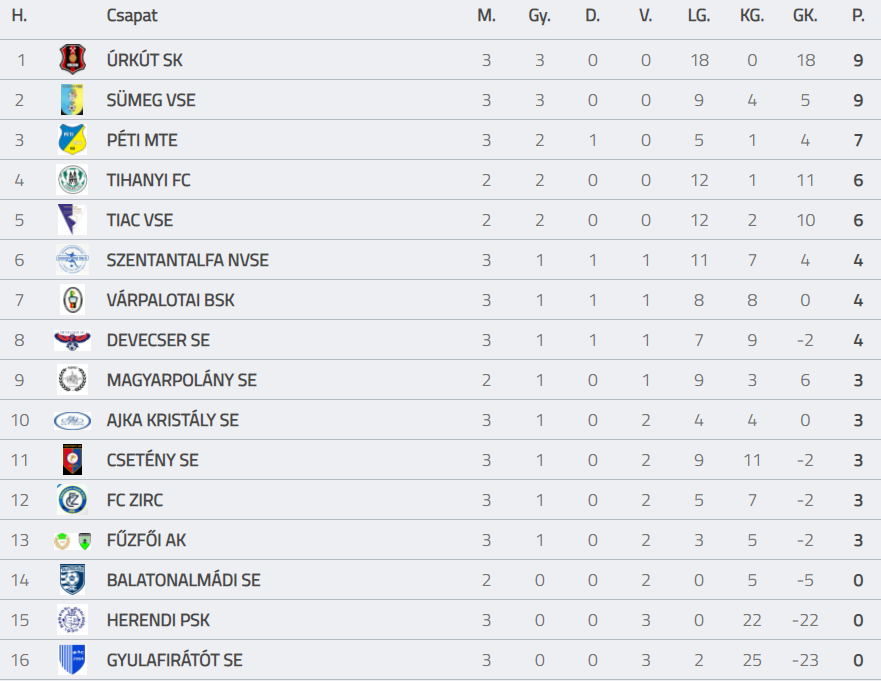Open the HERENDI PSK team page
The height and width of the screenshot is (681, 881).
158,620
